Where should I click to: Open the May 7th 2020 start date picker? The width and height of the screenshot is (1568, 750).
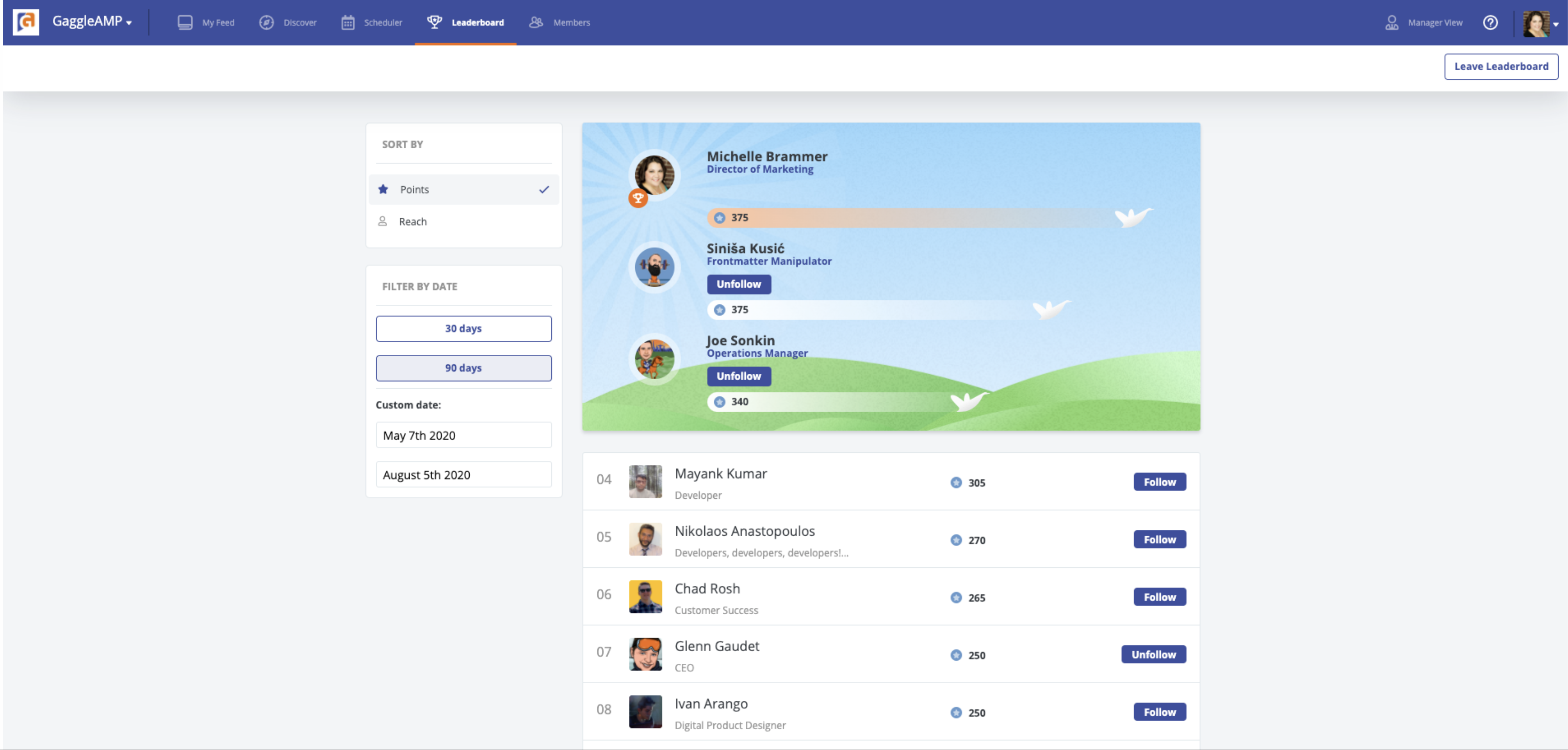463,435
